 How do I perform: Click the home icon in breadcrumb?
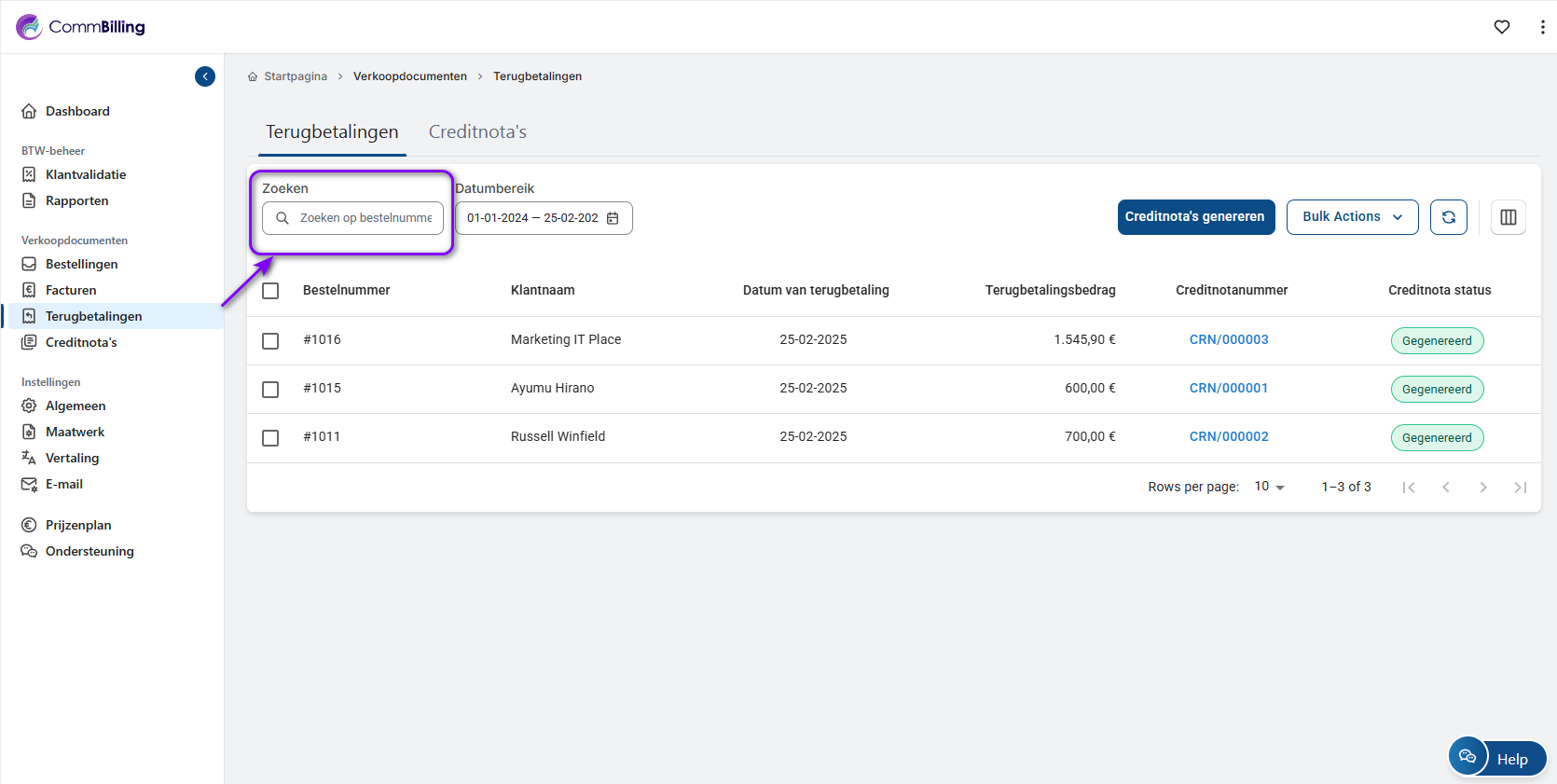(x=253, y=76)
